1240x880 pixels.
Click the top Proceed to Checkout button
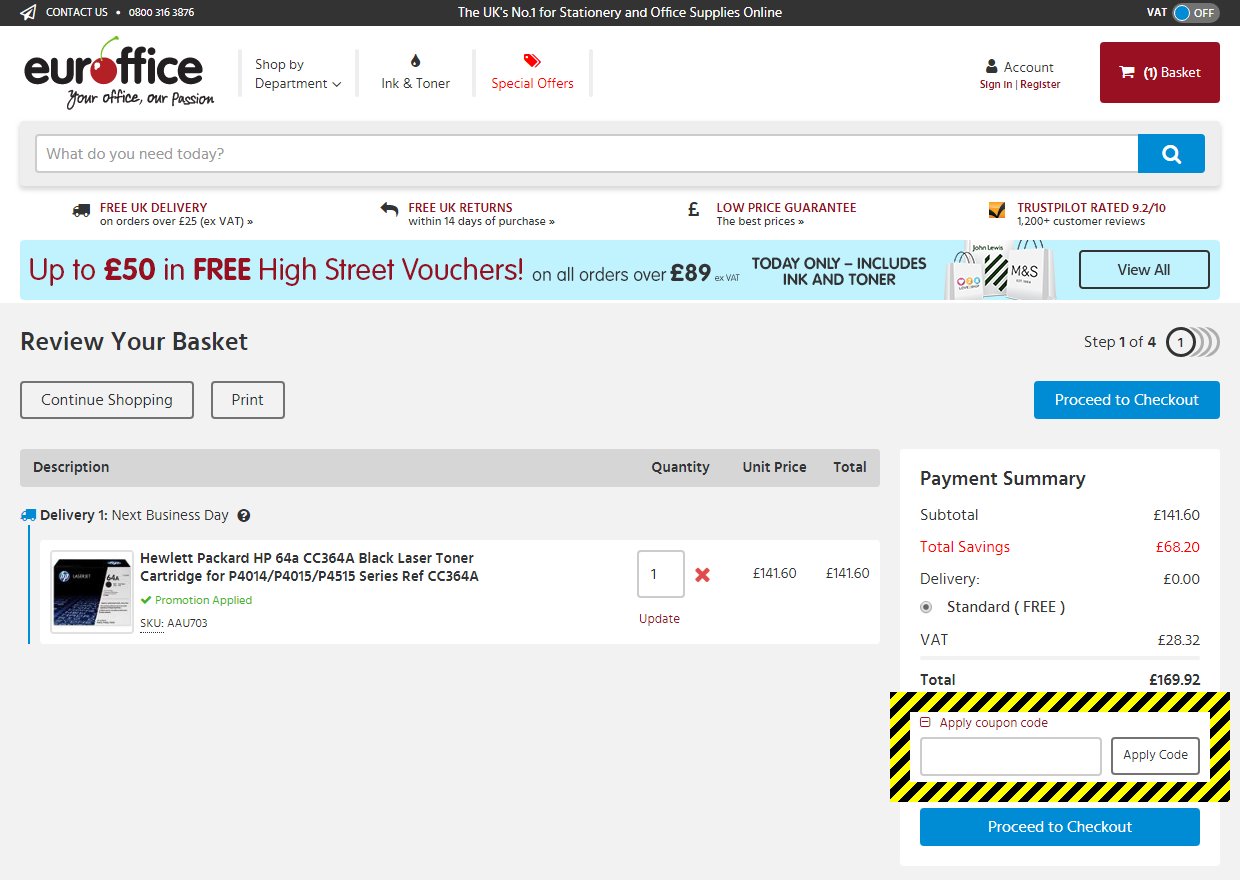[x=1127, y=400]
